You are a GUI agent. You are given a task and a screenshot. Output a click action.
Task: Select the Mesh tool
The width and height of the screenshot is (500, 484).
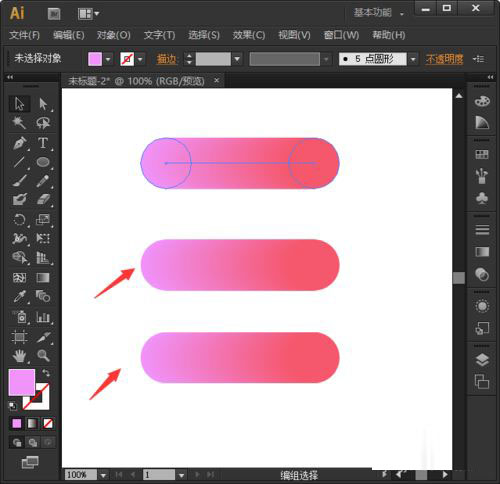[20, 277]
